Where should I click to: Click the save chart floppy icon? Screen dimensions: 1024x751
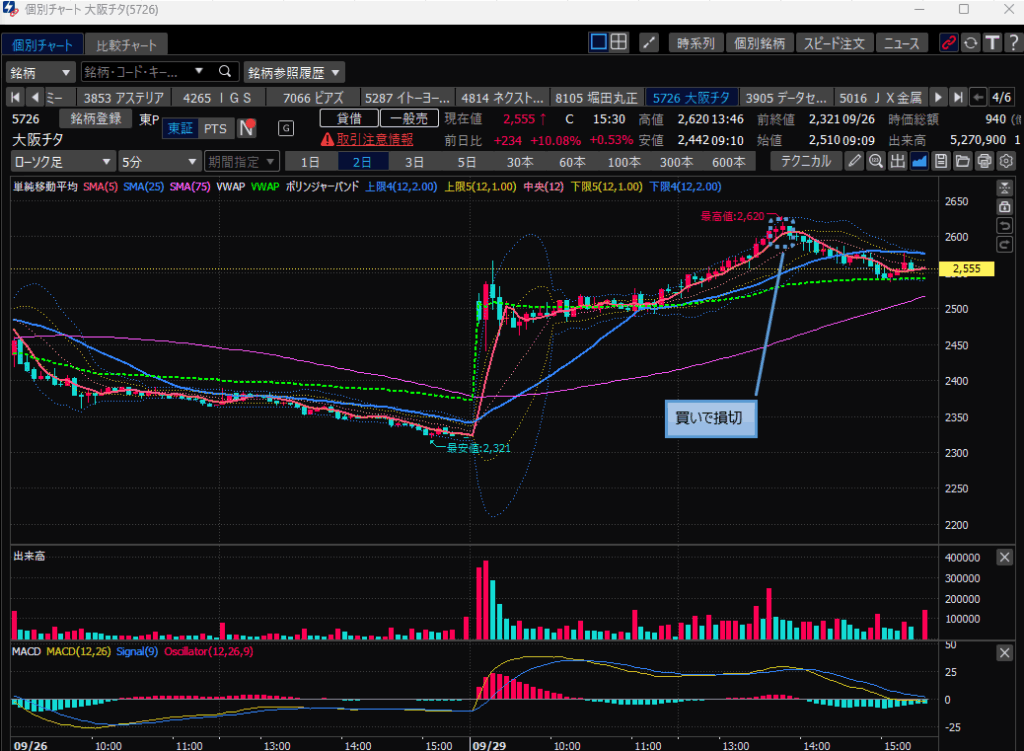pyautogui.click(x=940, y=161)
